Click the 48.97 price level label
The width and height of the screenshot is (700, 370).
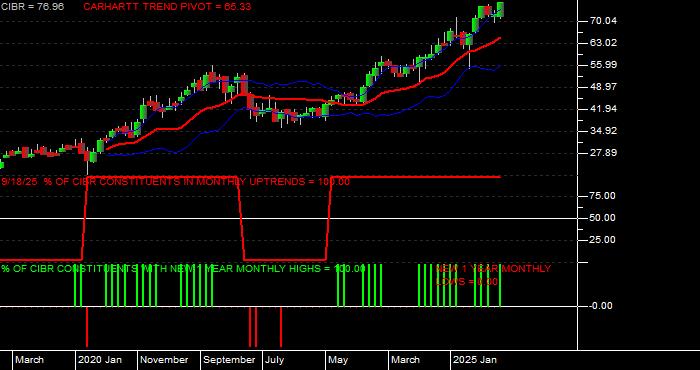click(x=603, y=87)
